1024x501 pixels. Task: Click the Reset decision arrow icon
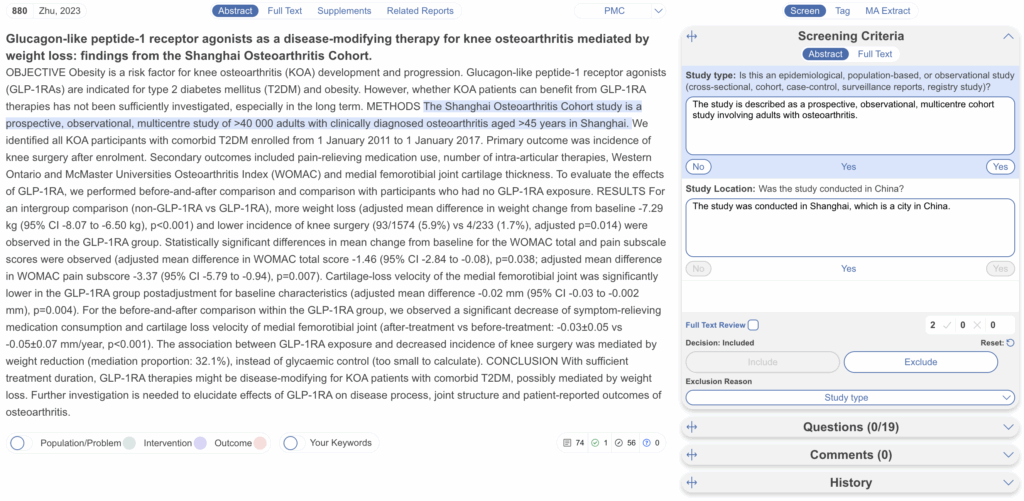point(1010,343)
